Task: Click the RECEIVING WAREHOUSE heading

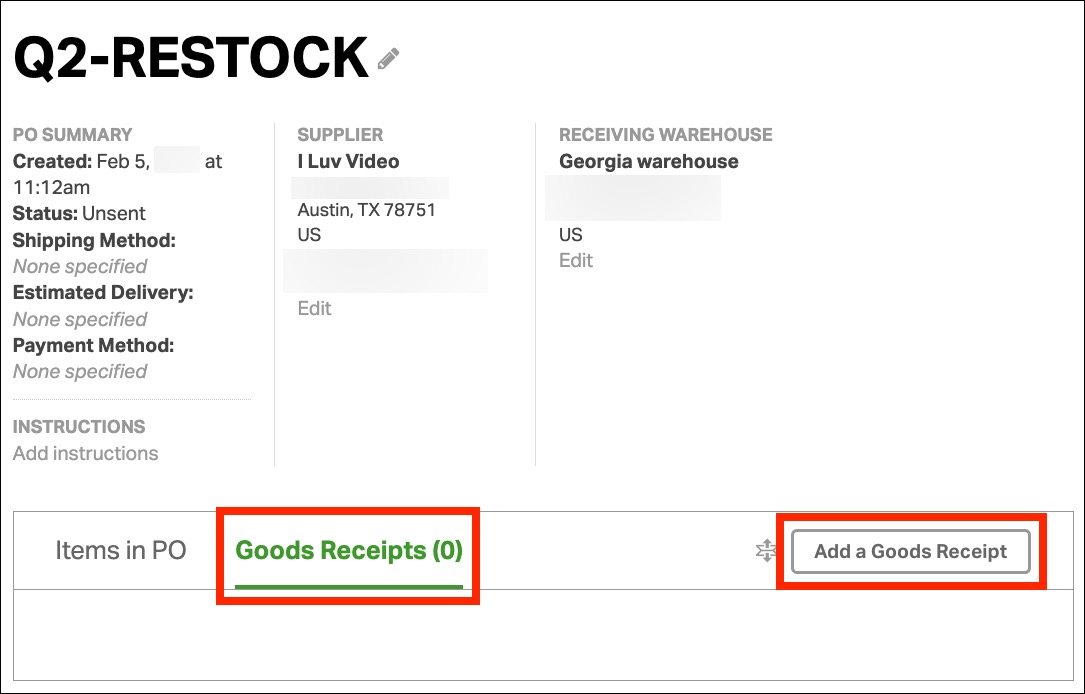Action: (665, 134)
